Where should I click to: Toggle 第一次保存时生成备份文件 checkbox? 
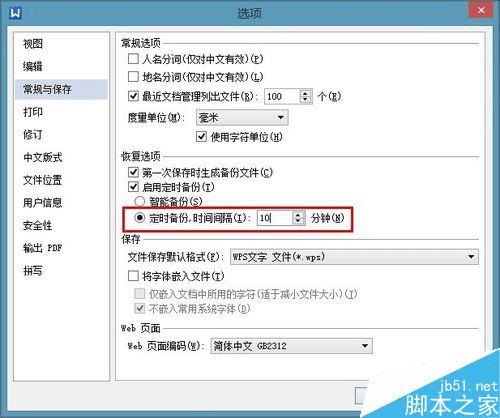coord(133,172)
